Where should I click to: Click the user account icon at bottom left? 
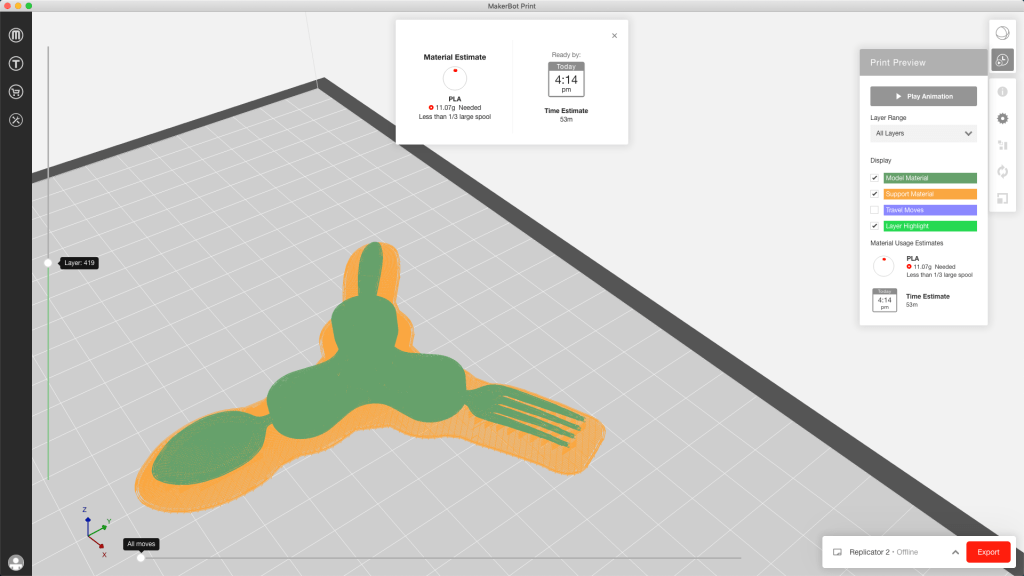point(16,563)
